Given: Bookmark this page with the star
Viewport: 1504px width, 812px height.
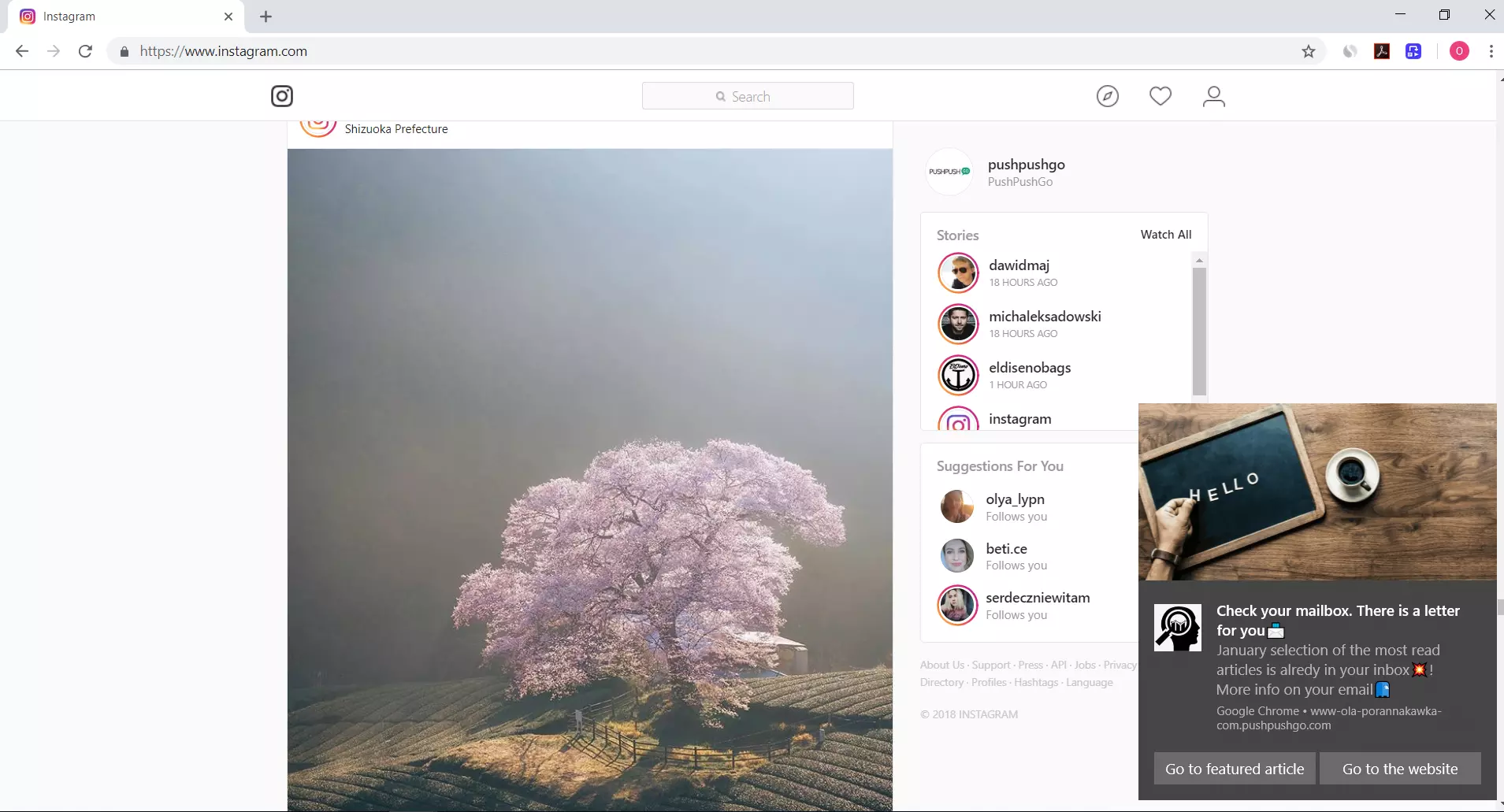Looking at the screenshot, I should (1309, 51).
